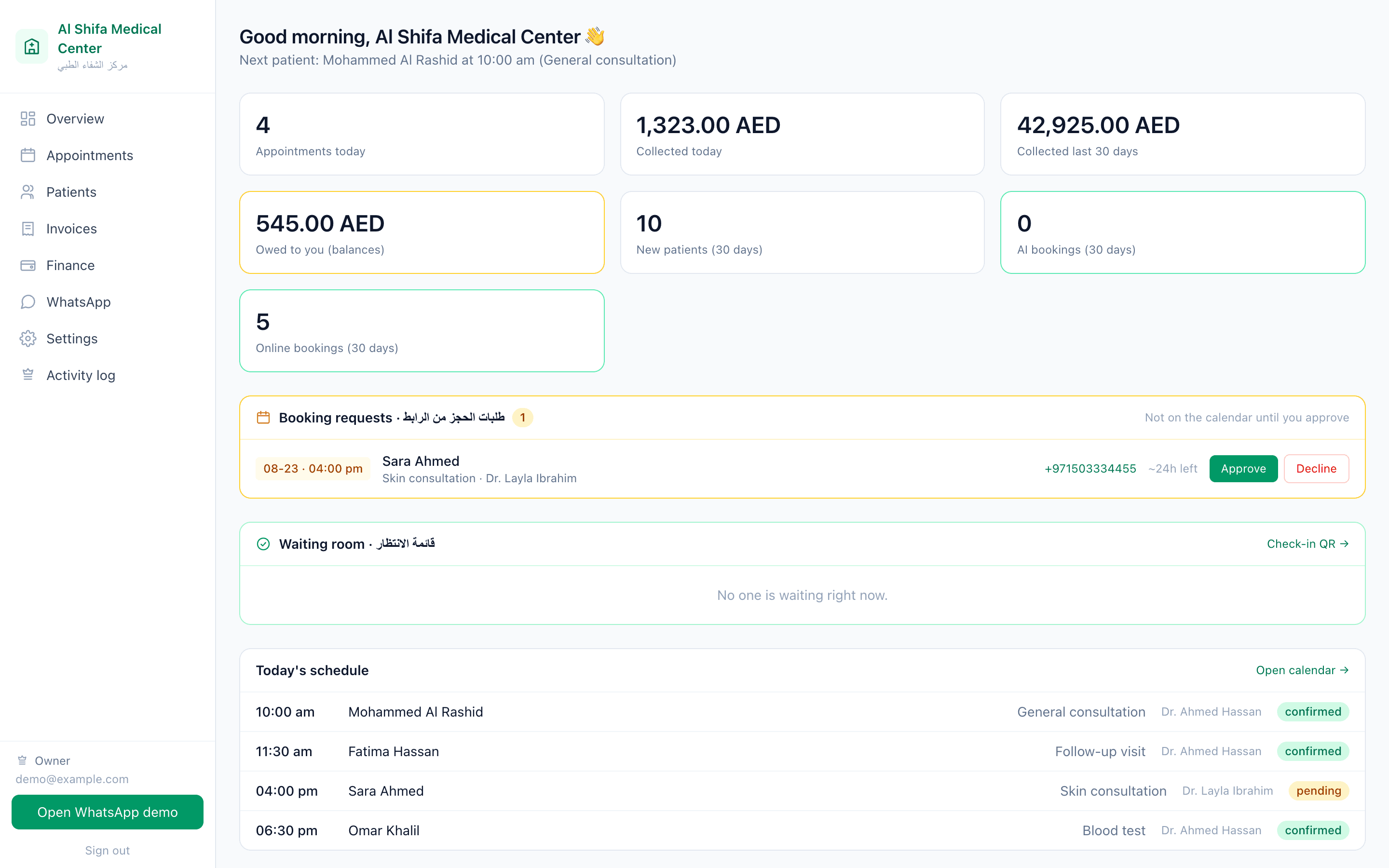Open the Online bookings (30 days) card

(x=422, y=331)
